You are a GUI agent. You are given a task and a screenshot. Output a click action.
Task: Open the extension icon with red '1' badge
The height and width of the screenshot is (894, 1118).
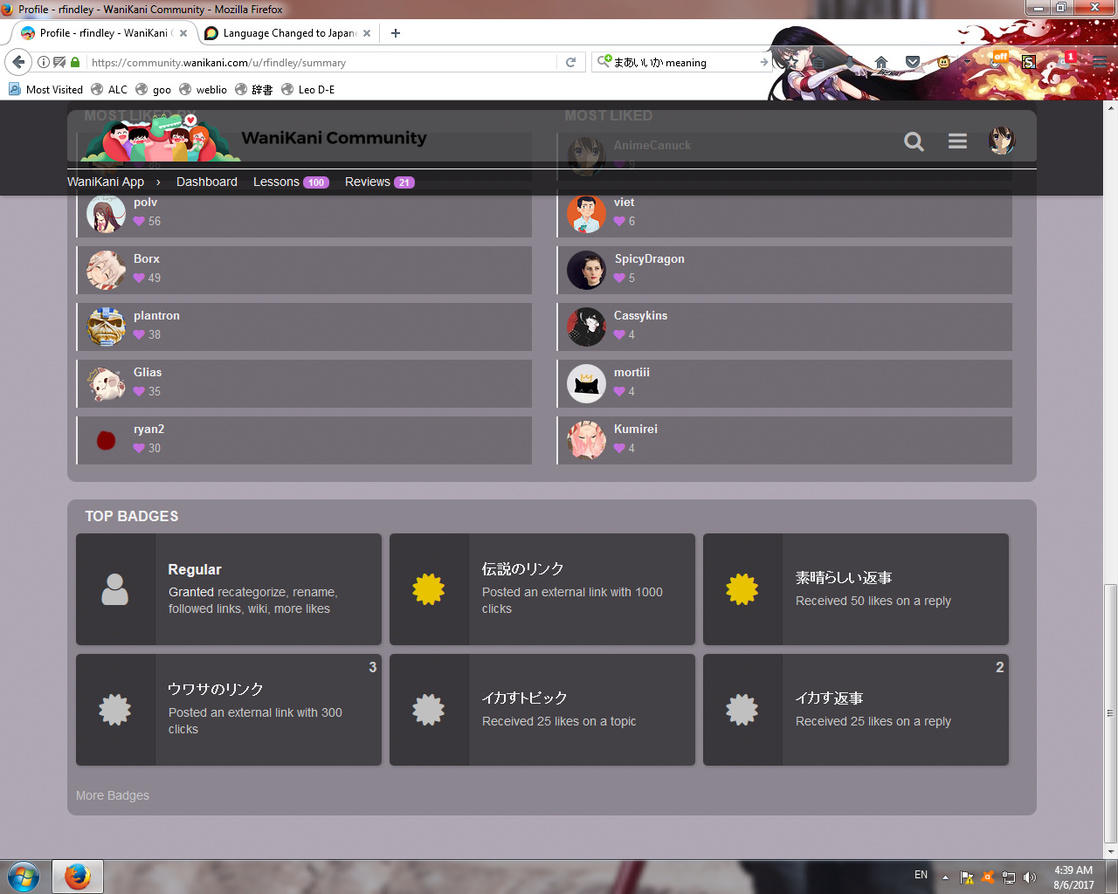click(1067, 60)
